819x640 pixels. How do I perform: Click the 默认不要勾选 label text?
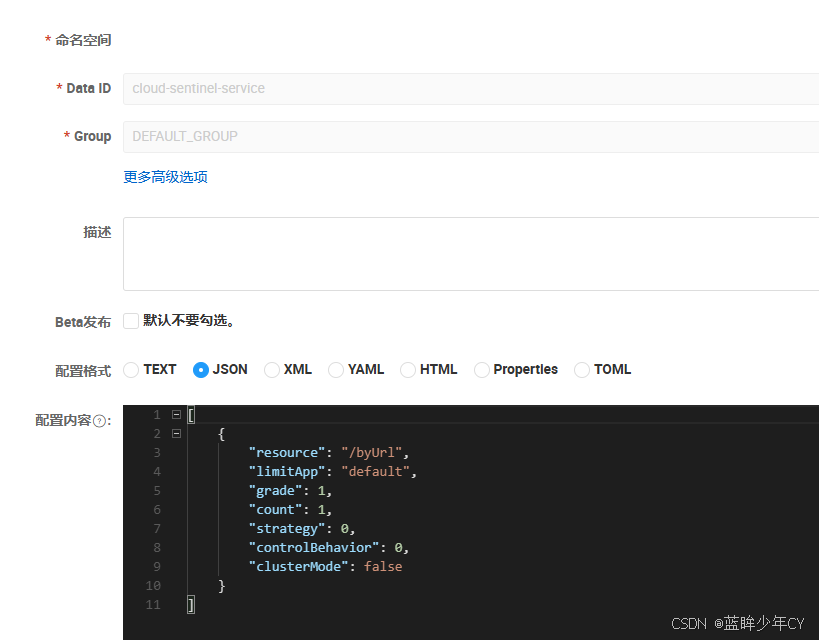point(188,320)
